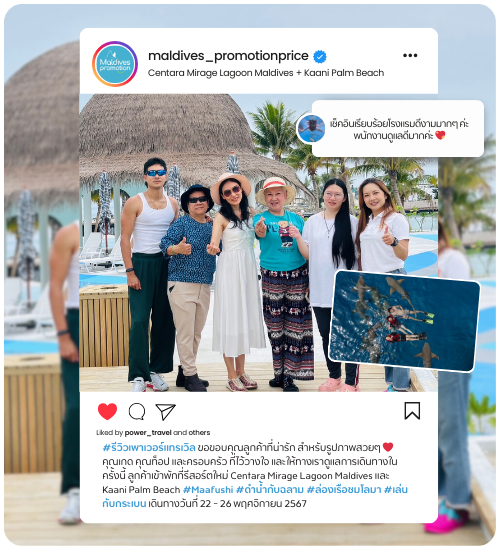The height and width of the screenshot is (550, 500).
Task: Click power_travel in the liked-by line
Action: click(148, 432)
